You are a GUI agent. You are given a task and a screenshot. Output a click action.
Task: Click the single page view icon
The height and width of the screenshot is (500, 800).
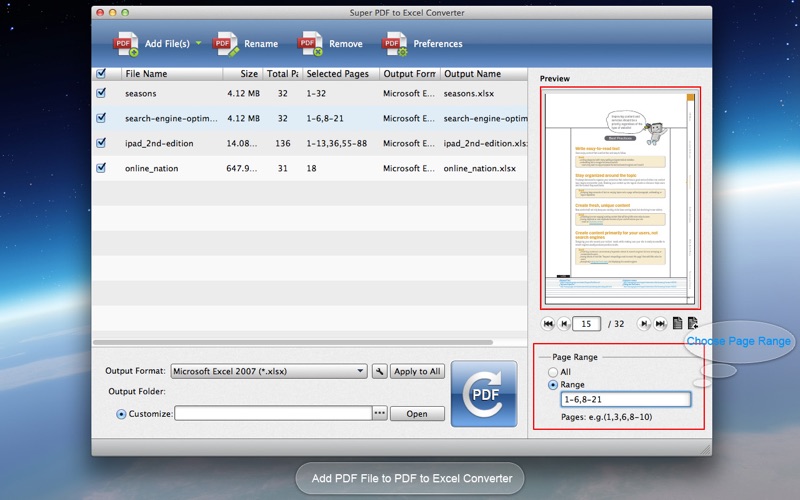tap(678, 323)
